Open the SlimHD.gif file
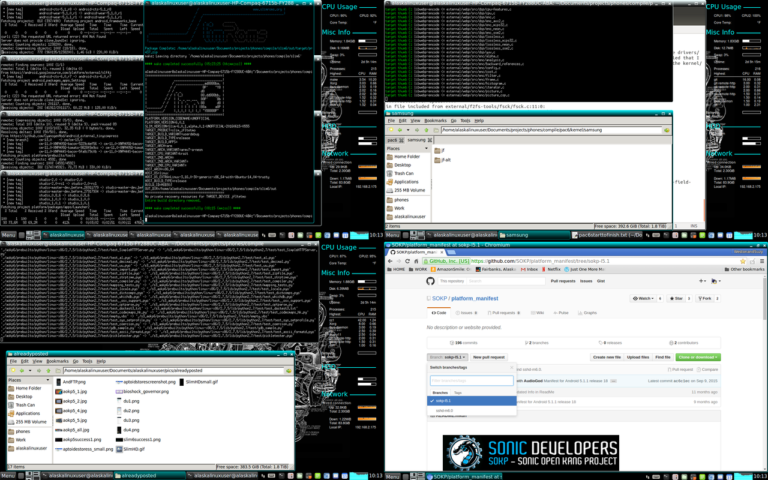 131,450
